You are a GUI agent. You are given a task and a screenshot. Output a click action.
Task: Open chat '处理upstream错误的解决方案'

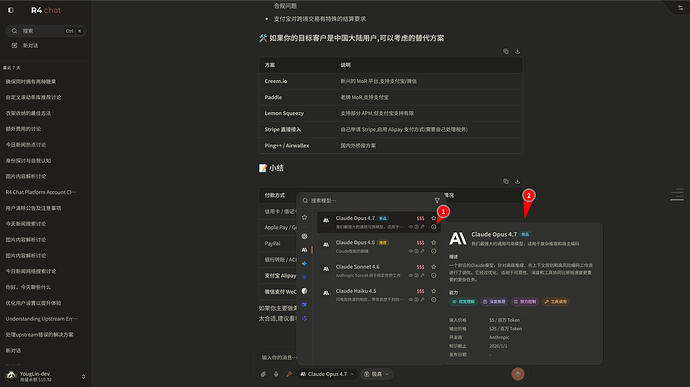[40, 335]
